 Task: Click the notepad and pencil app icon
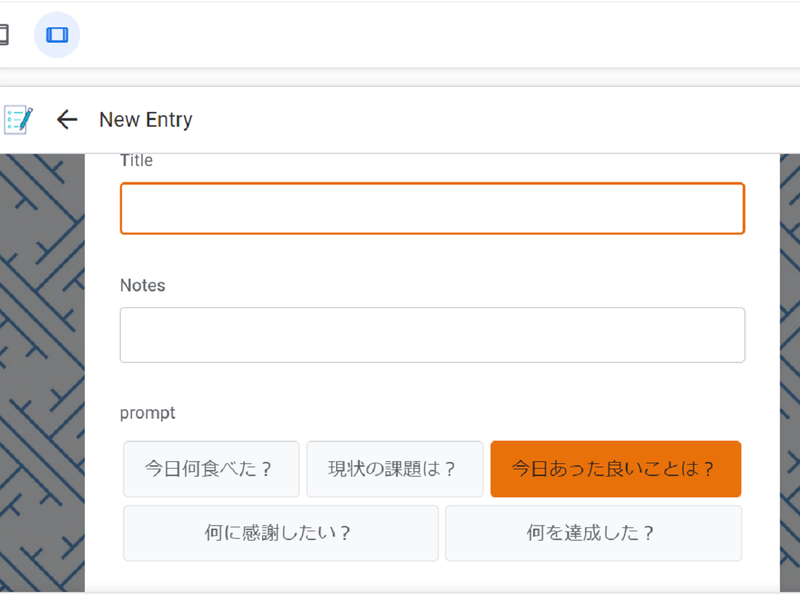click(18, 120)
